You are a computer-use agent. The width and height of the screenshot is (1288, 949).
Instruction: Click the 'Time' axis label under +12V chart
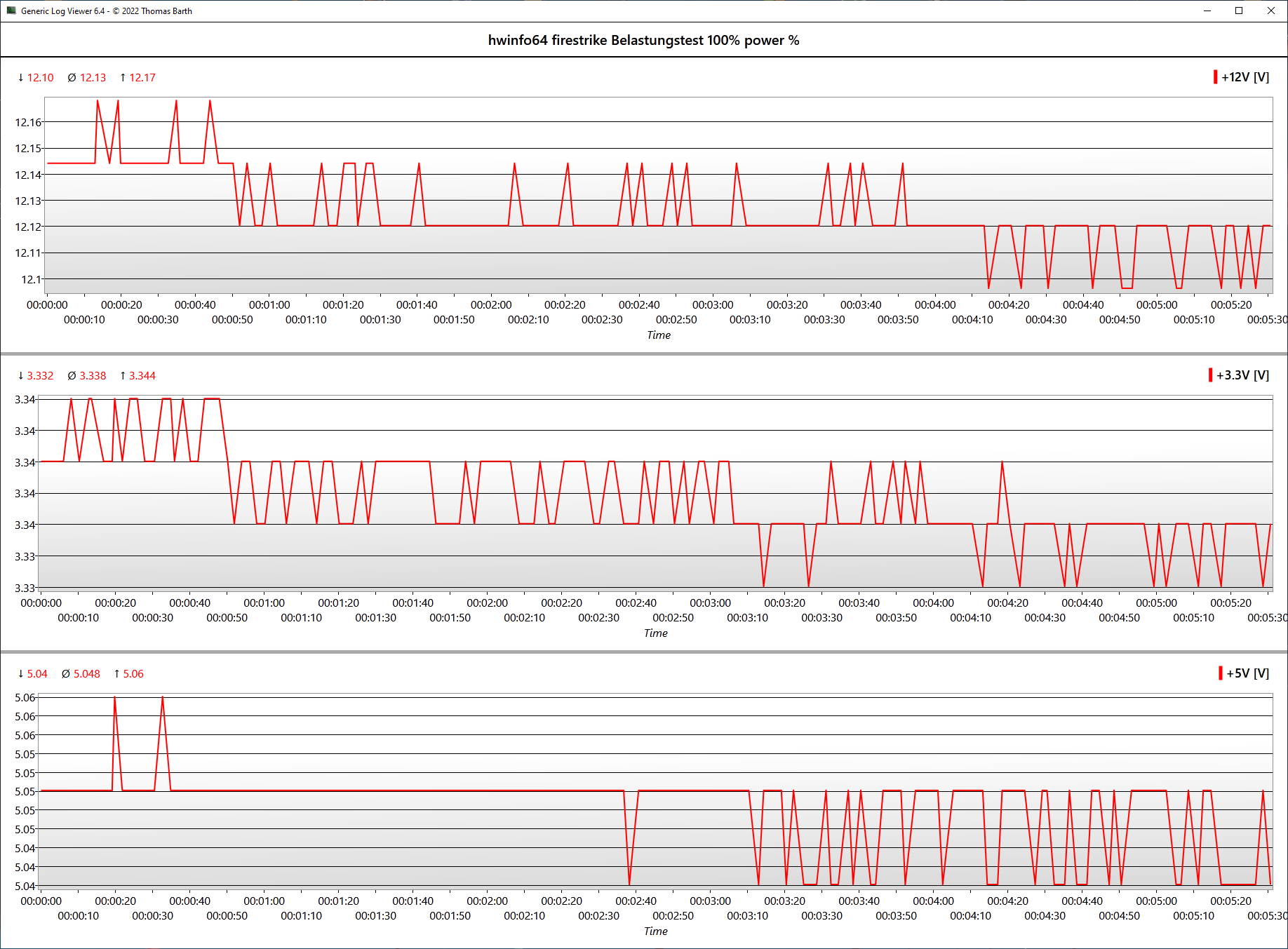659,335
